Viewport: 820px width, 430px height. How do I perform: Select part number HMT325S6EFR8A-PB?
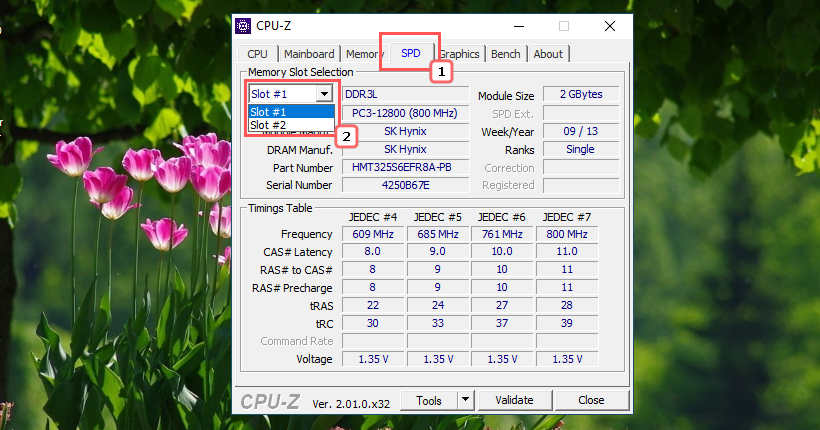tap(406, 167)
